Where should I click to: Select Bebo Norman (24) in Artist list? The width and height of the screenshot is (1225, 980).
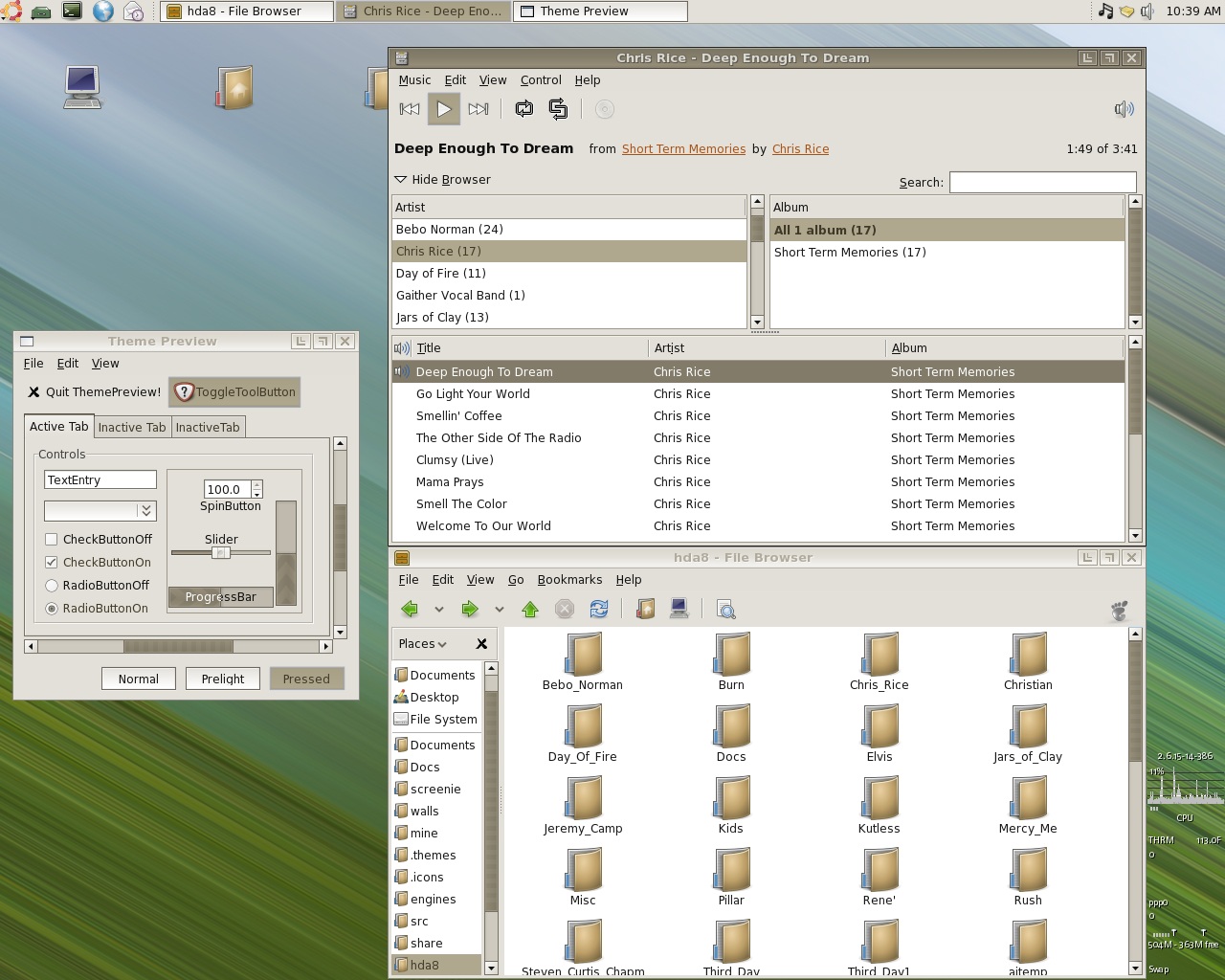pos(568,230)
